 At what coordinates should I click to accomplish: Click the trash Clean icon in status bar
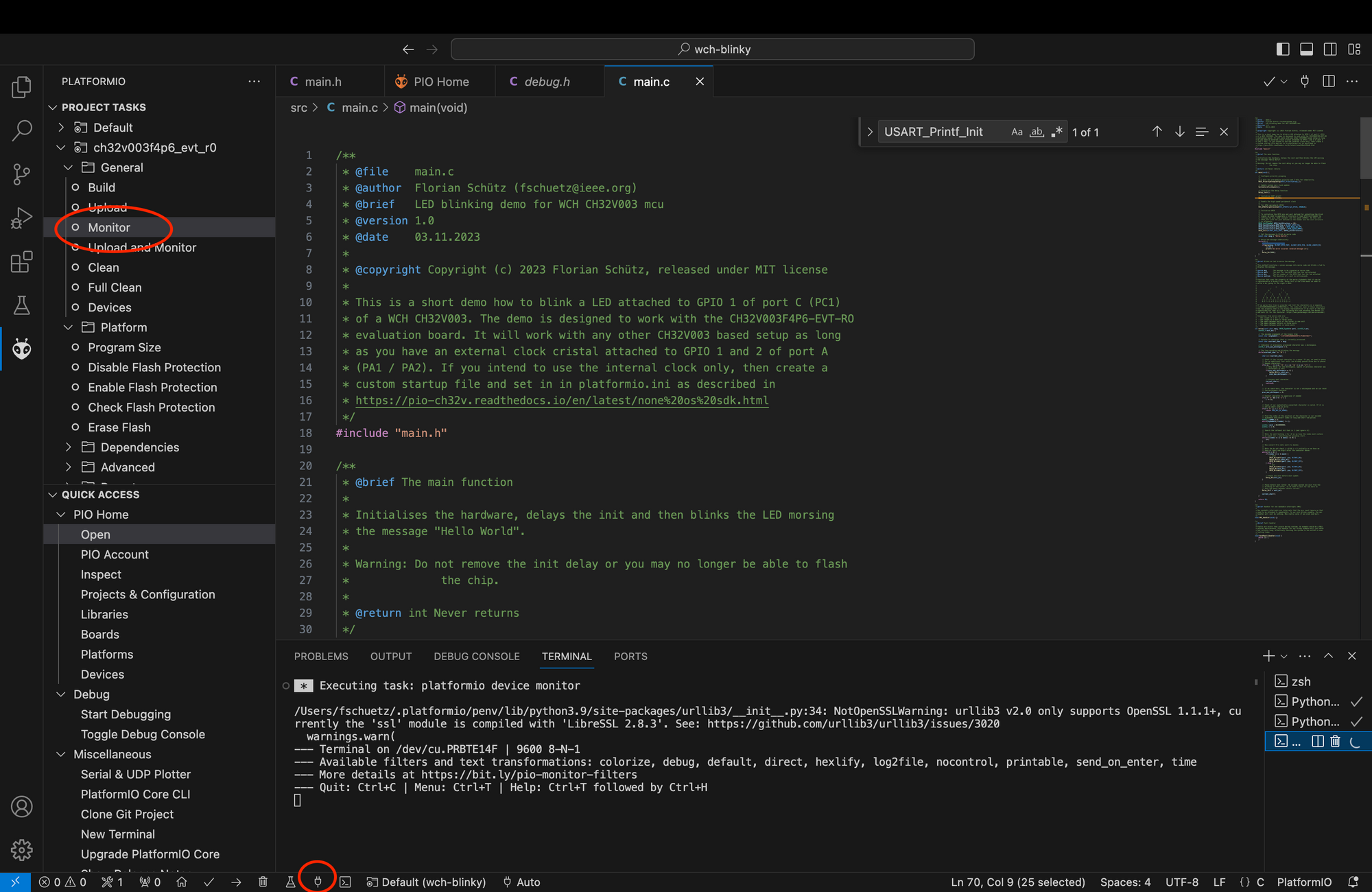[x=263, y=882]
